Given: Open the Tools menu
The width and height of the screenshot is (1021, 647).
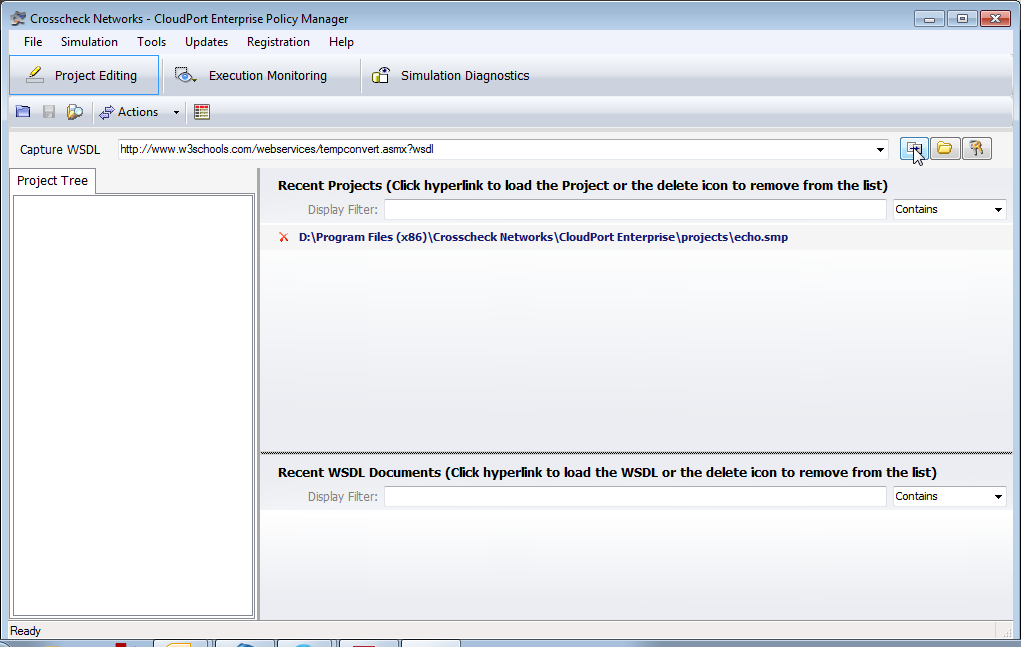Looking at the screenshot, I should click(x=152, y=42).
